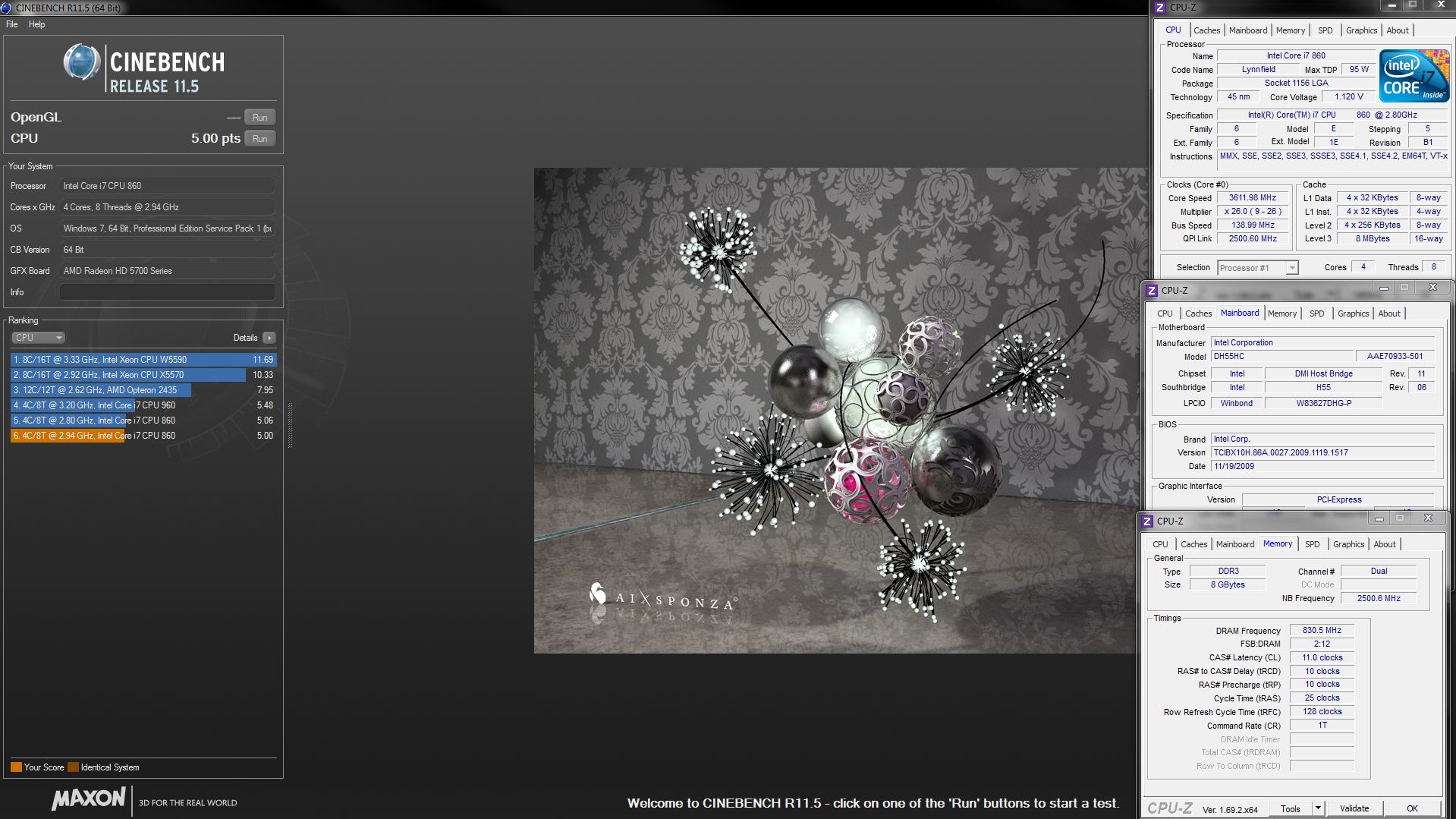Screen dimensions: 1456x819
Task: Click the top CPU-Z window title icon
Action: [1159, 8]
